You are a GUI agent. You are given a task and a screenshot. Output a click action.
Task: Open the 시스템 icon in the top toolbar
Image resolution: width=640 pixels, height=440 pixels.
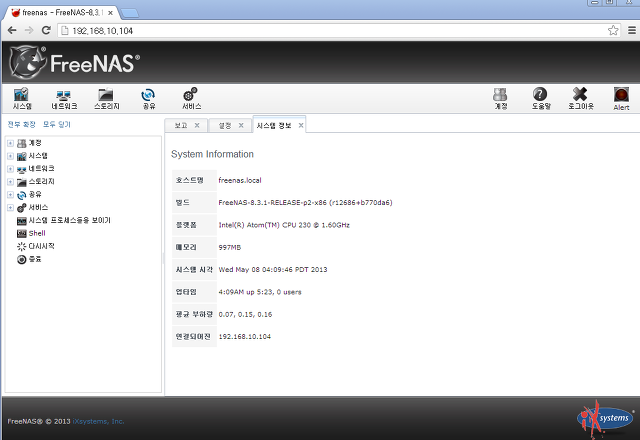[x=22, y=99]
